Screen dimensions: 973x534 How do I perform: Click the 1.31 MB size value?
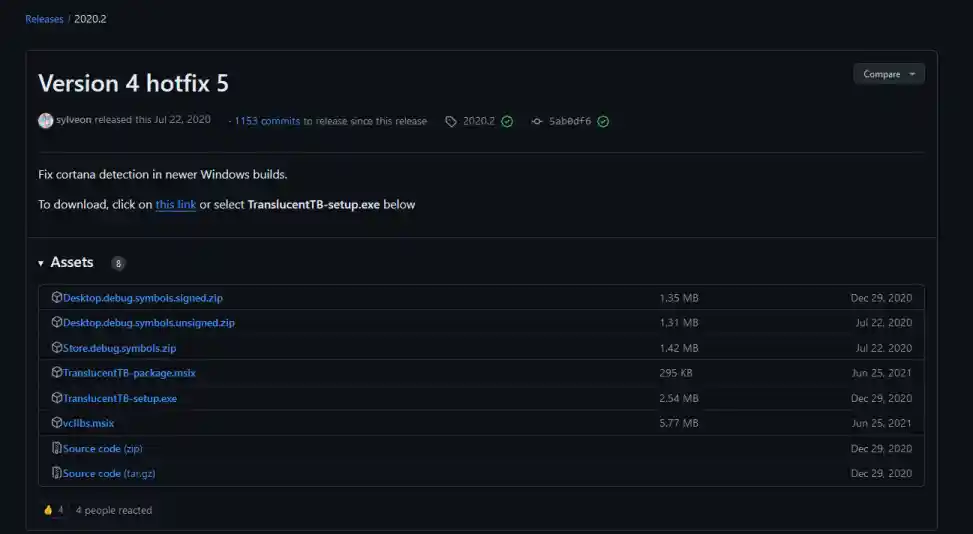pyautogui.click(x=679, y=323)
